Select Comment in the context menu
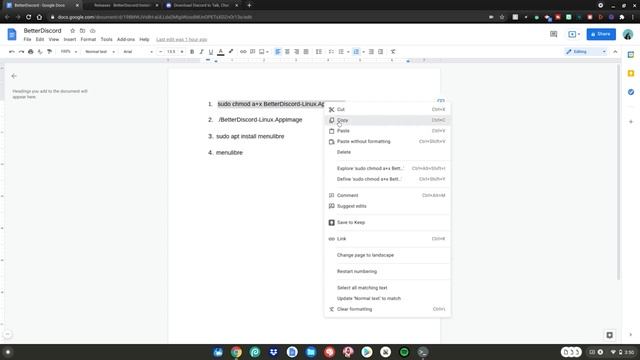This screenshot has width=640, height=360. 387,196
